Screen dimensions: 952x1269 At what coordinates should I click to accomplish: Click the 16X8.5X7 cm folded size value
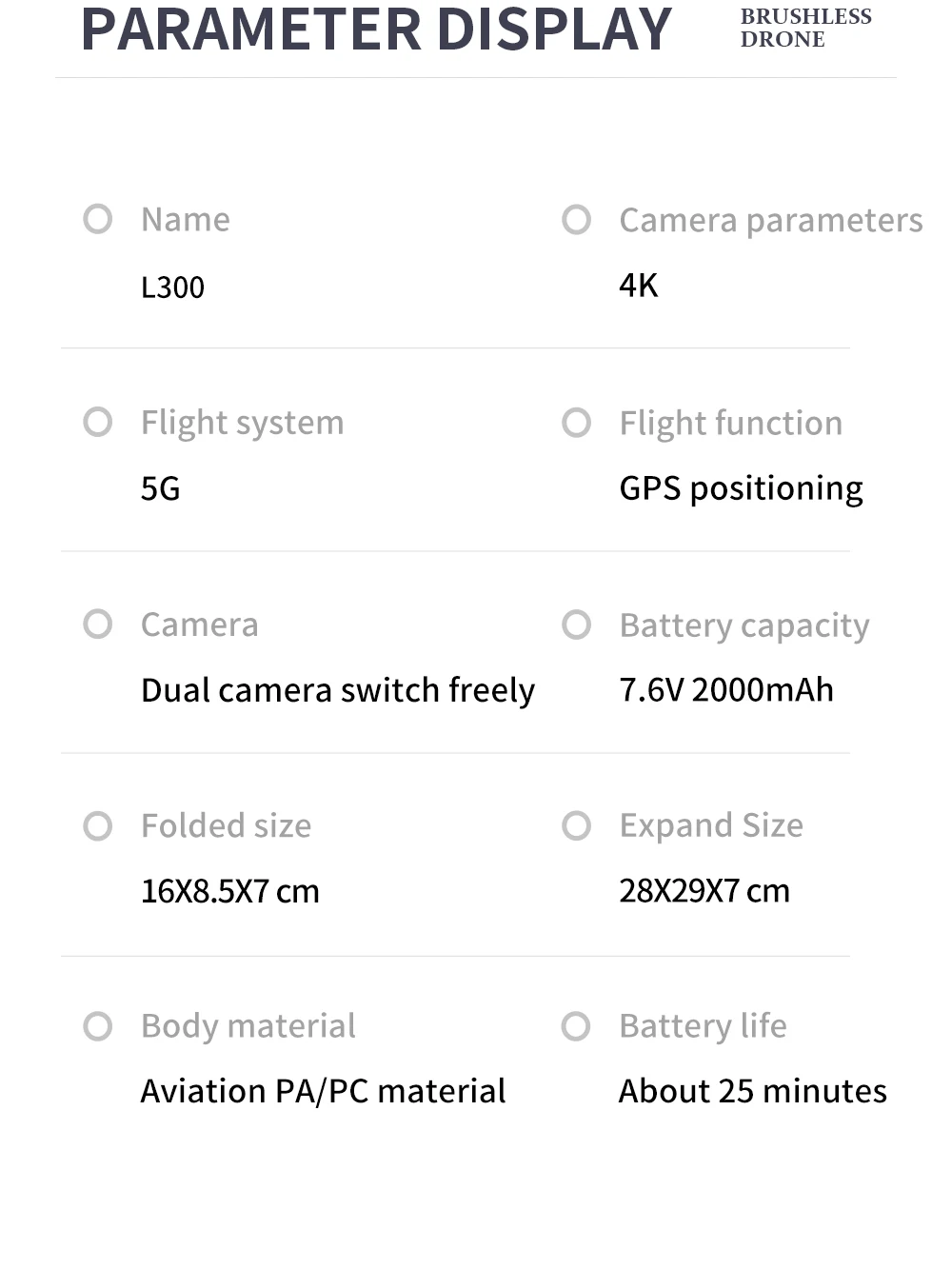(229, 892)
